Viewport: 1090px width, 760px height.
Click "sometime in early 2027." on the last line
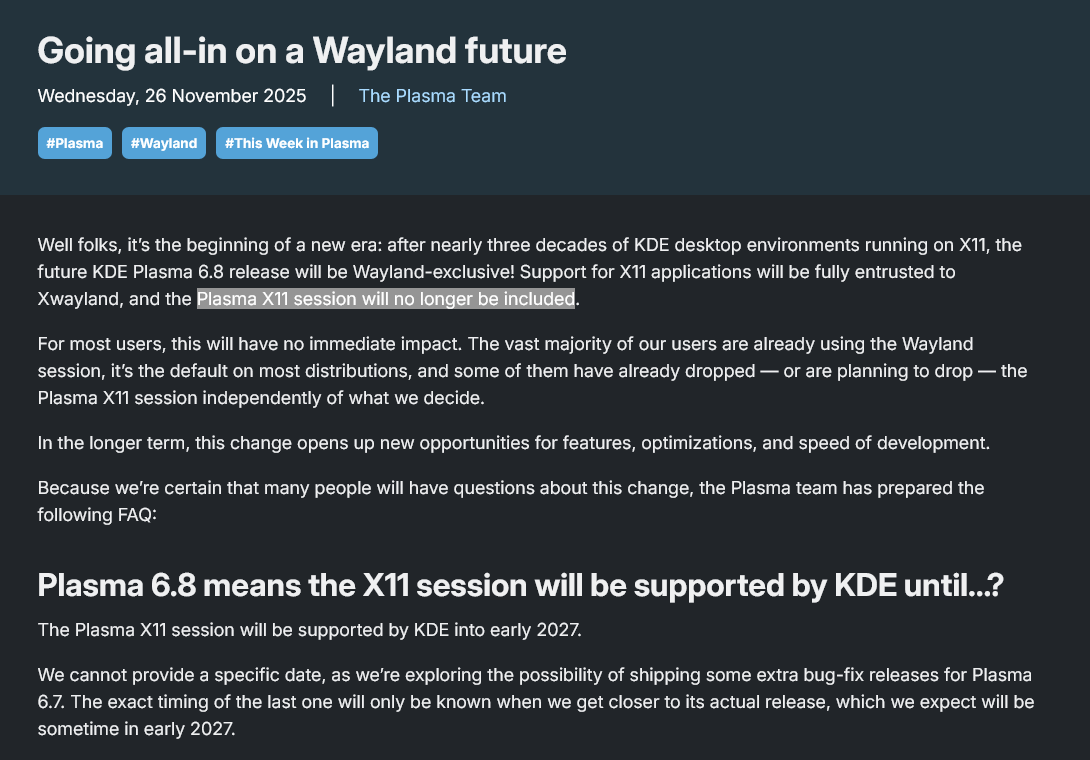136,729
